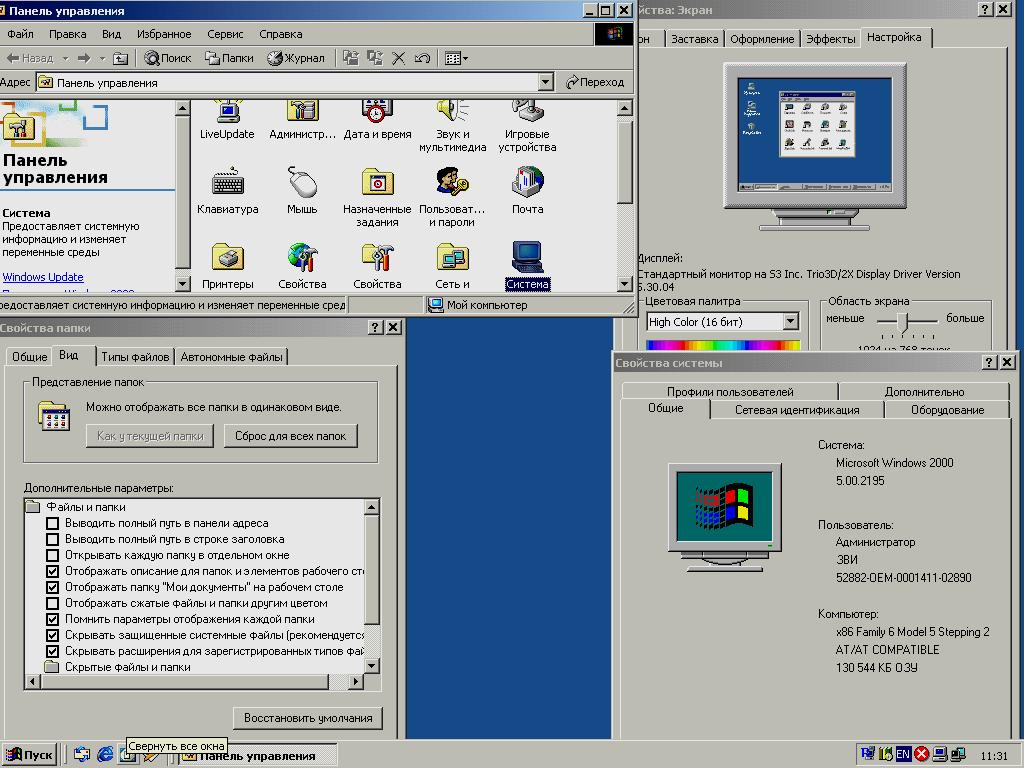Uncheck Скрывать расширения для зарегистрированных типов

point(52,651)
